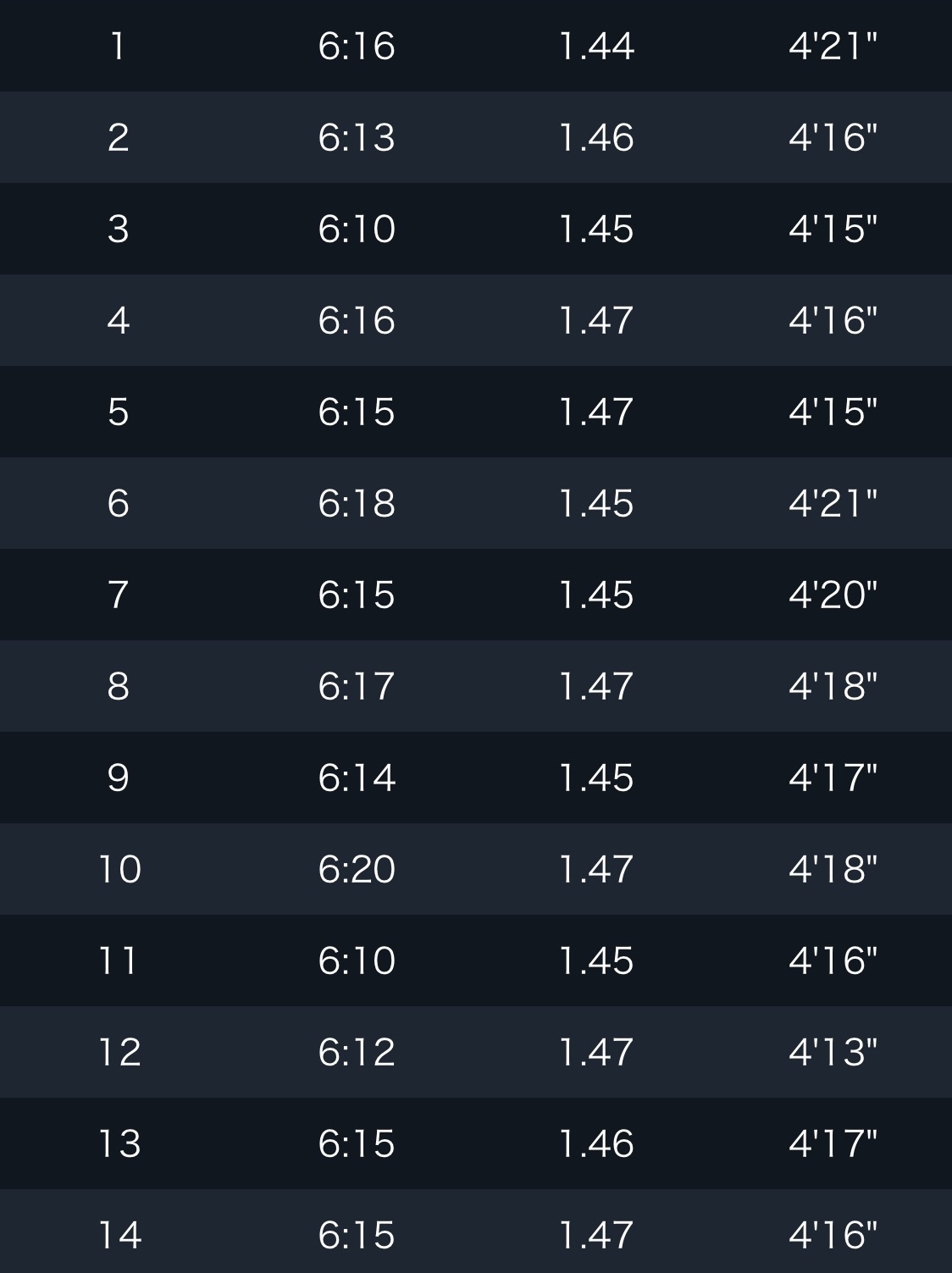Click lap 6 time 6:18
This screenshot has height=1273, width=952.
click(x=357, y=503)
